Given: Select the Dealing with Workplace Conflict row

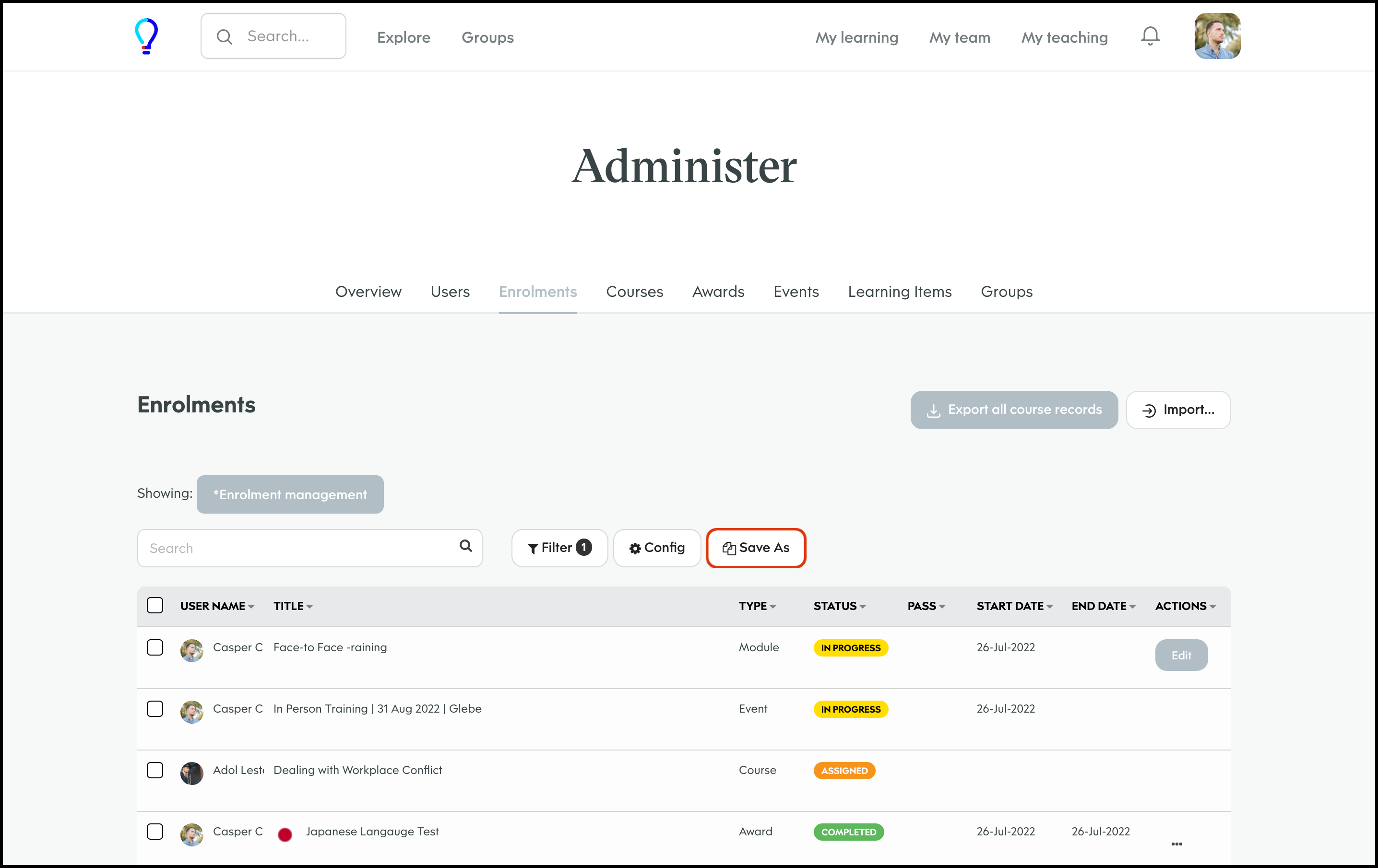Looking at the screenshot, I should pos(155,770).
